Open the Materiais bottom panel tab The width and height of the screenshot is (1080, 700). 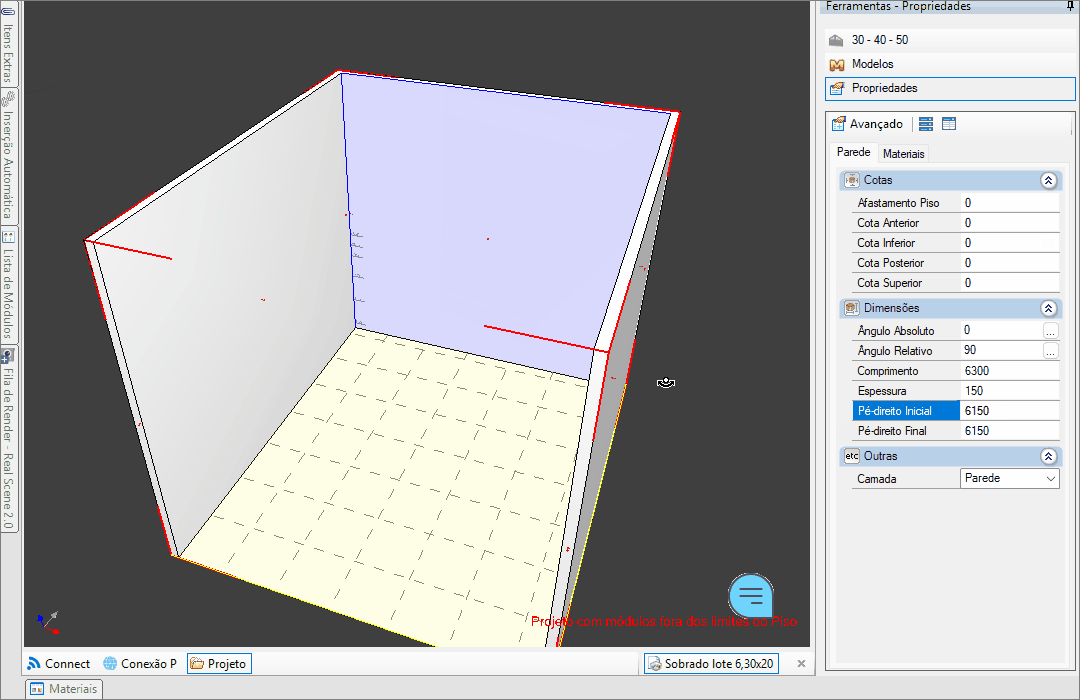(x=65, y=688)
